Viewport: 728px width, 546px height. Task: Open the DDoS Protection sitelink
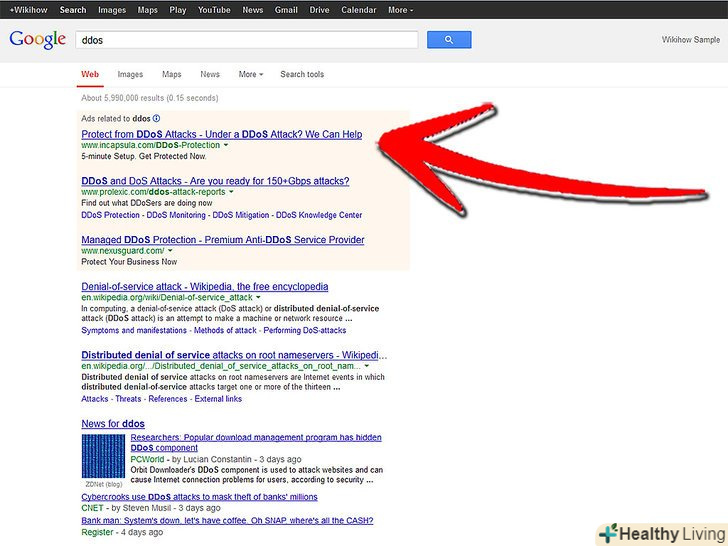click(x=110, y=215)
